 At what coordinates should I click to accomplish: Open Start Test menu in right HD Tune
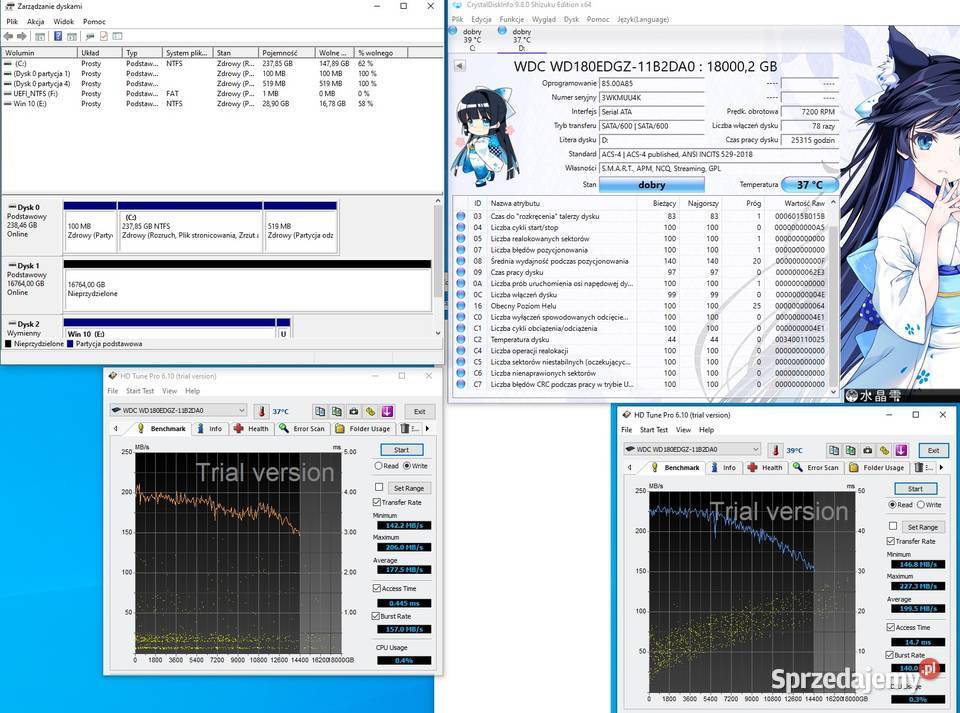click(654, 430)
